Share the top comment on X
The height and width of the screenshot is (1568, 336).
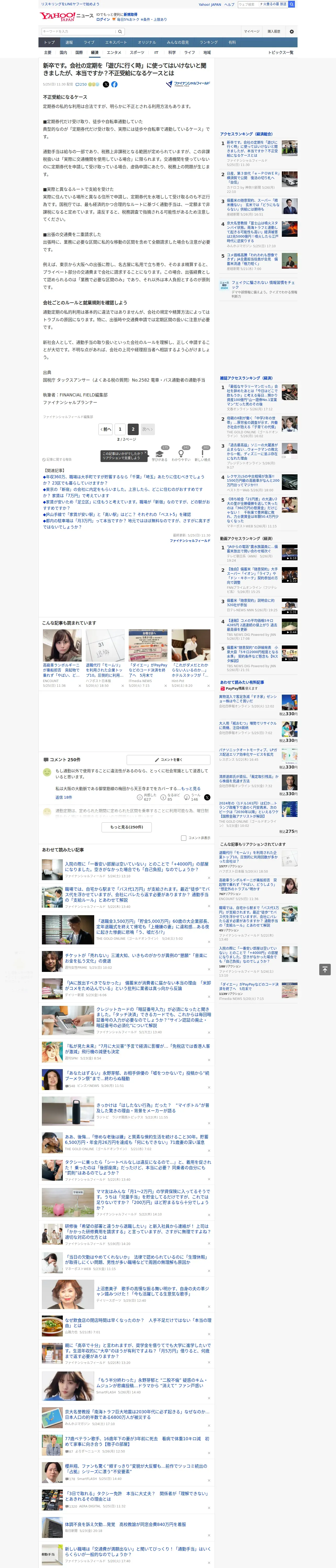(x=207, y=797)
